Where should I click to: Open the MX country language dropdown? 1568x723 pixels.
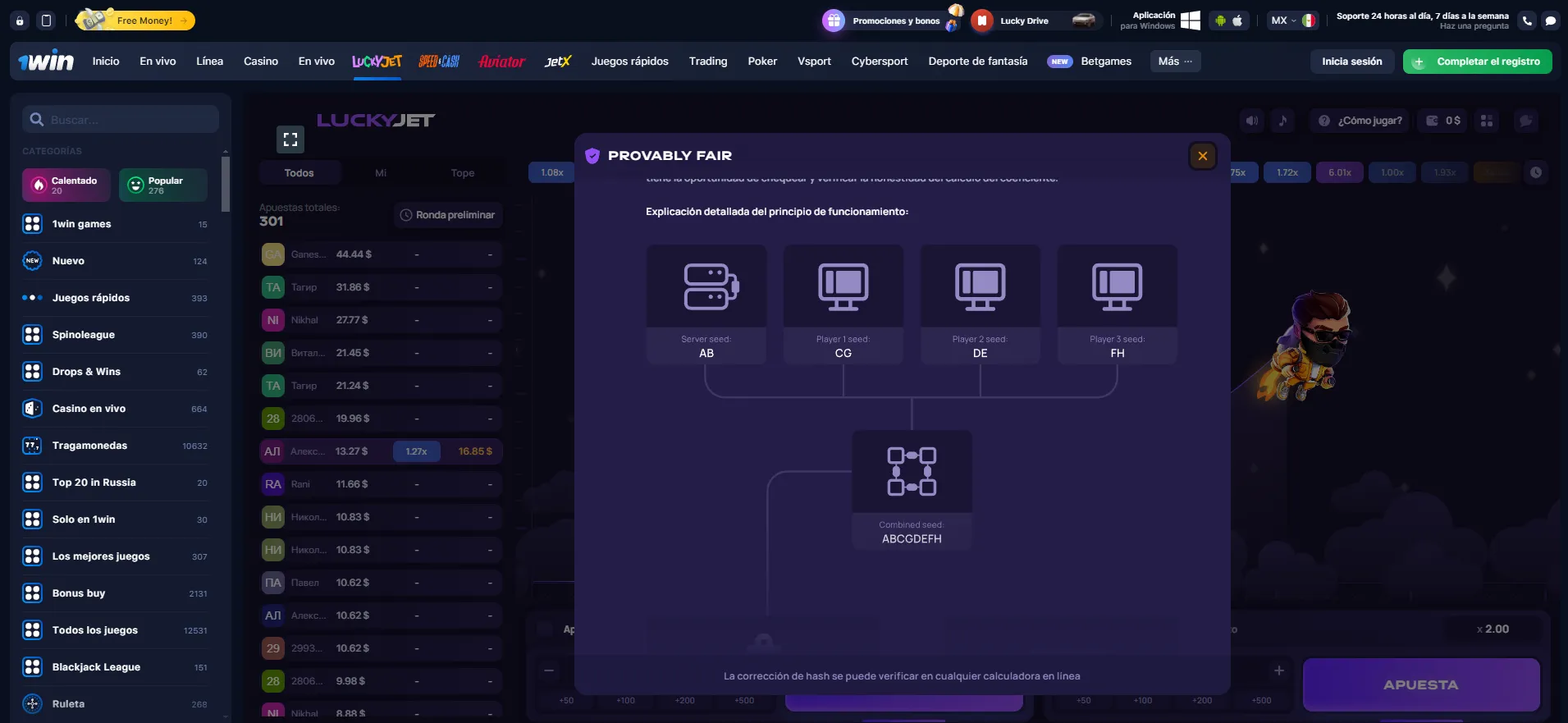click(1292, 21)
